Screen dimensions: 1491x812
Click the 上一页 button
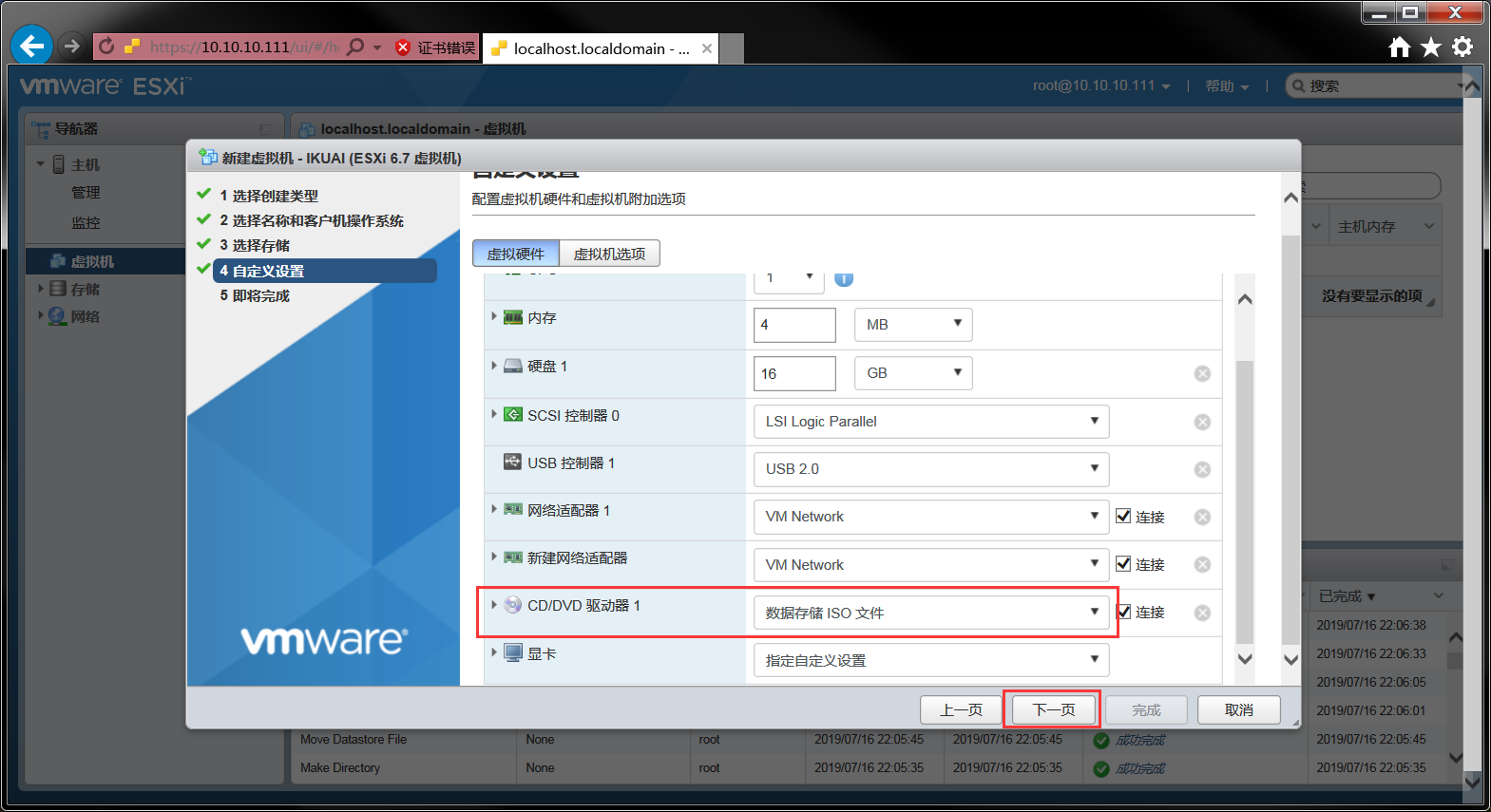coord(961,710)
